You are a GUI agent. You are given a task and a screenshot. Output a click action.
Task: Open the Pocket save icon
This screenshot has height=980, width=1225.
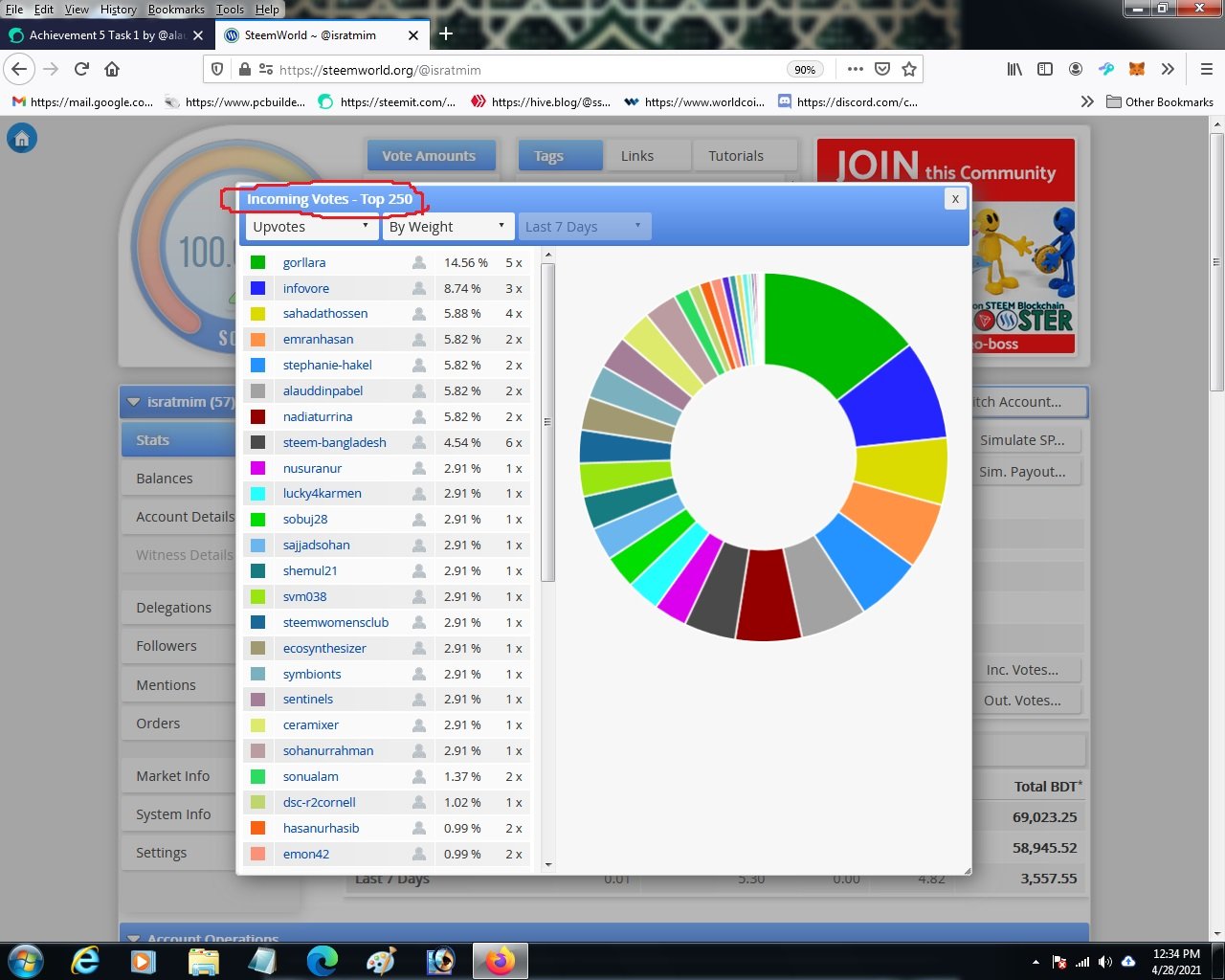tap(882, 69)
